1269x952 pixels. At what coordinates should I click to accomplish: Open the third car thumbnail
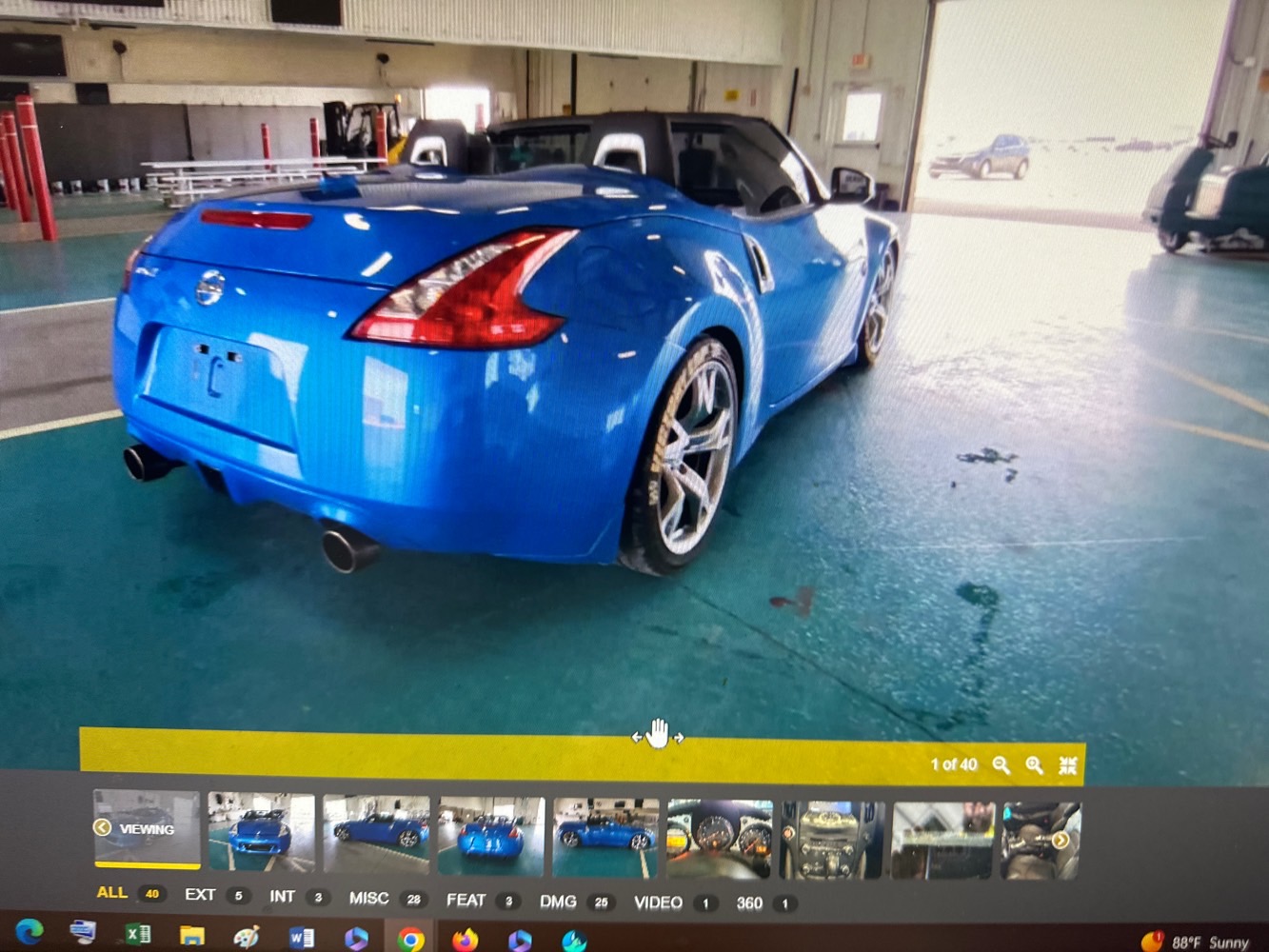[x=376, y=835]
